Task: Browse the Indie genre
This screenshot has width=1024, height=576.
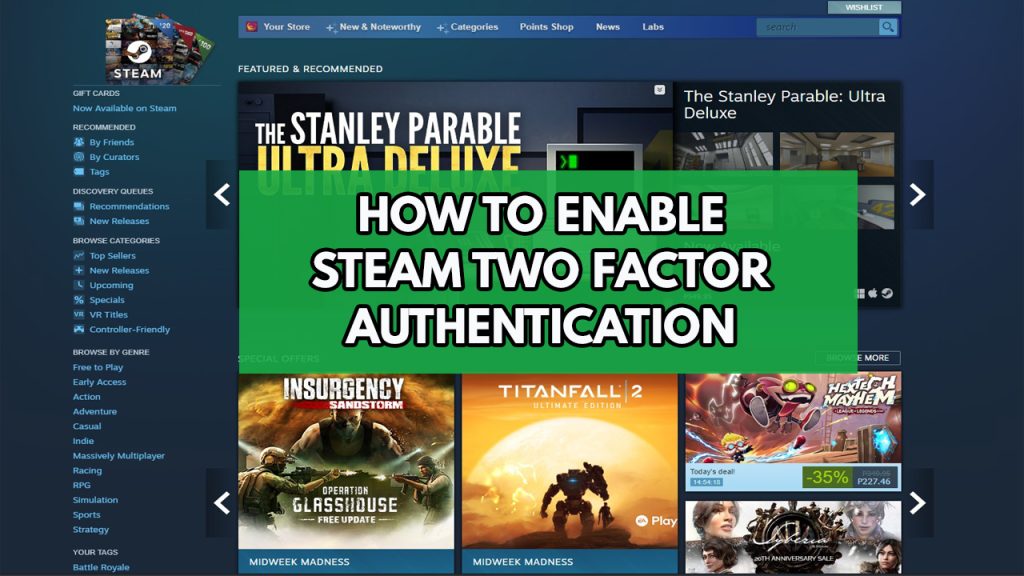Action: point(83,441)
